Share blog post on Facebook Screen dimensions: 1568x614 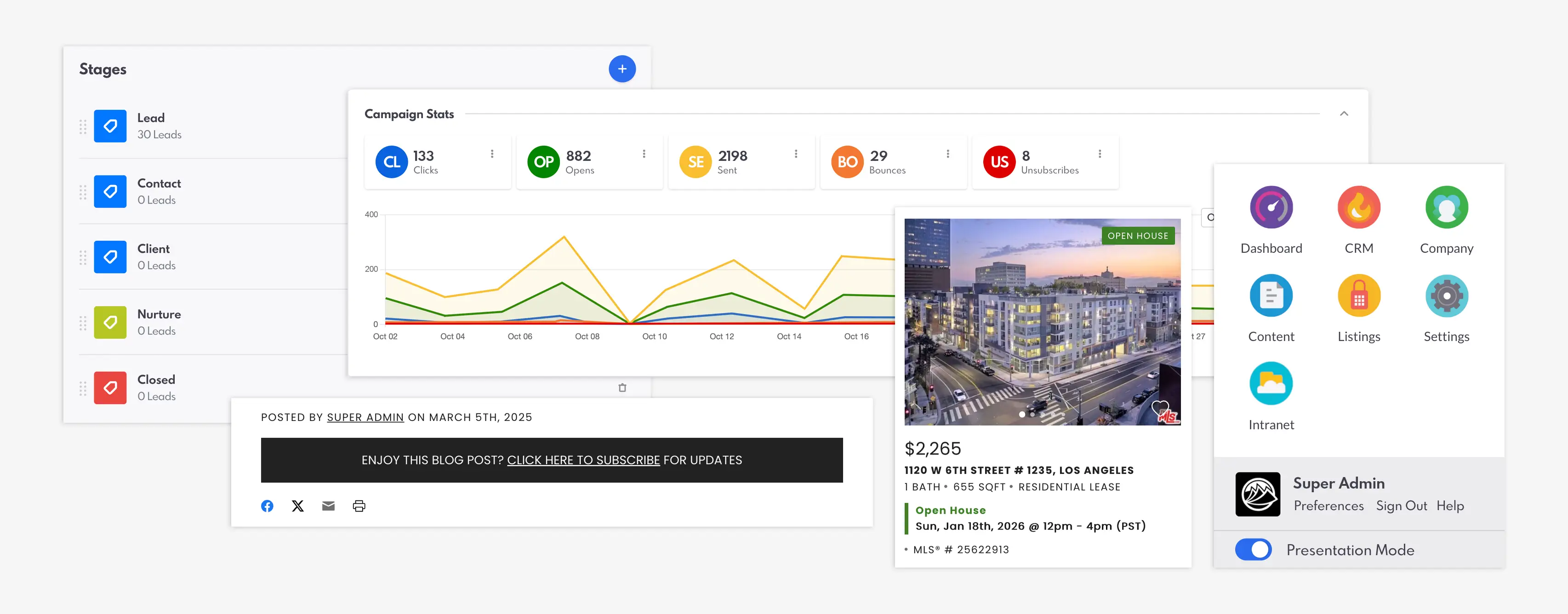point(267,506)
